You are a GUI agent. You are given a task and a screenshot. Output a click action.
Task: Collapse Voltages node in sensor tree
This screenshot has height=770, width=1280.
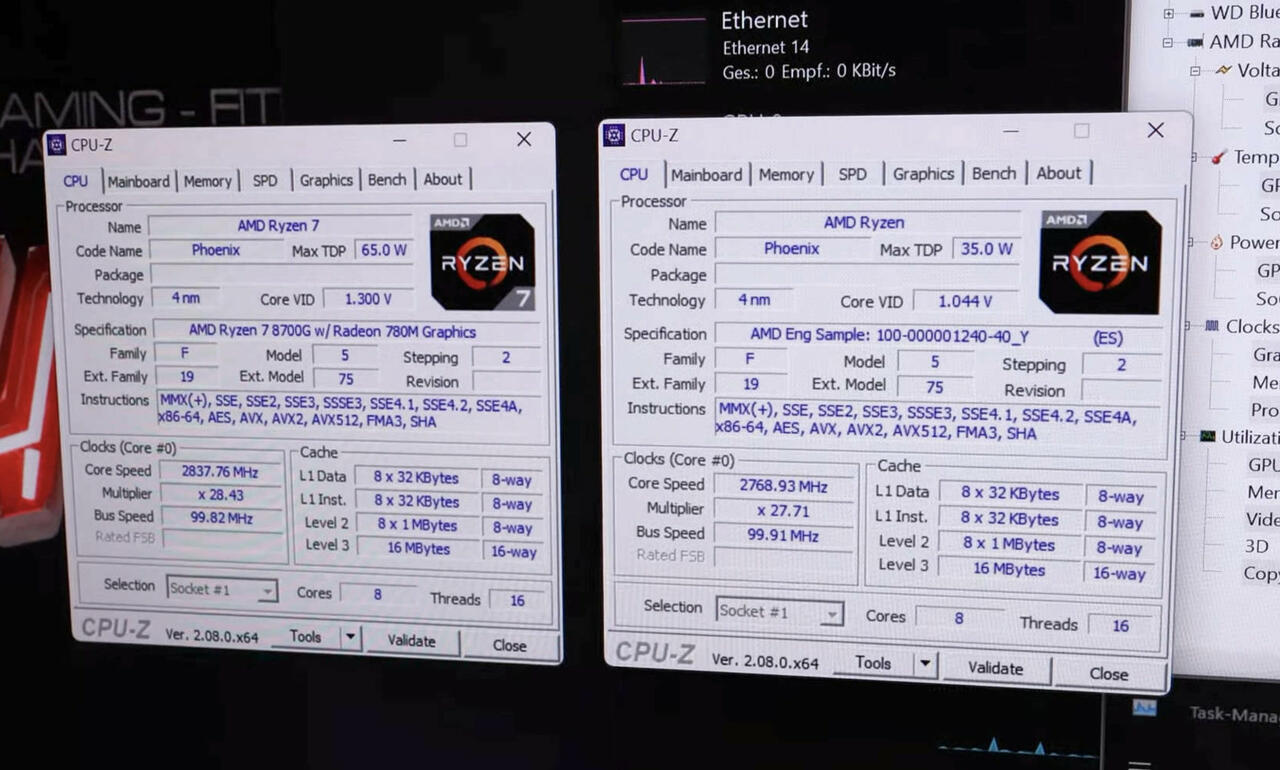coord(1194,71)
